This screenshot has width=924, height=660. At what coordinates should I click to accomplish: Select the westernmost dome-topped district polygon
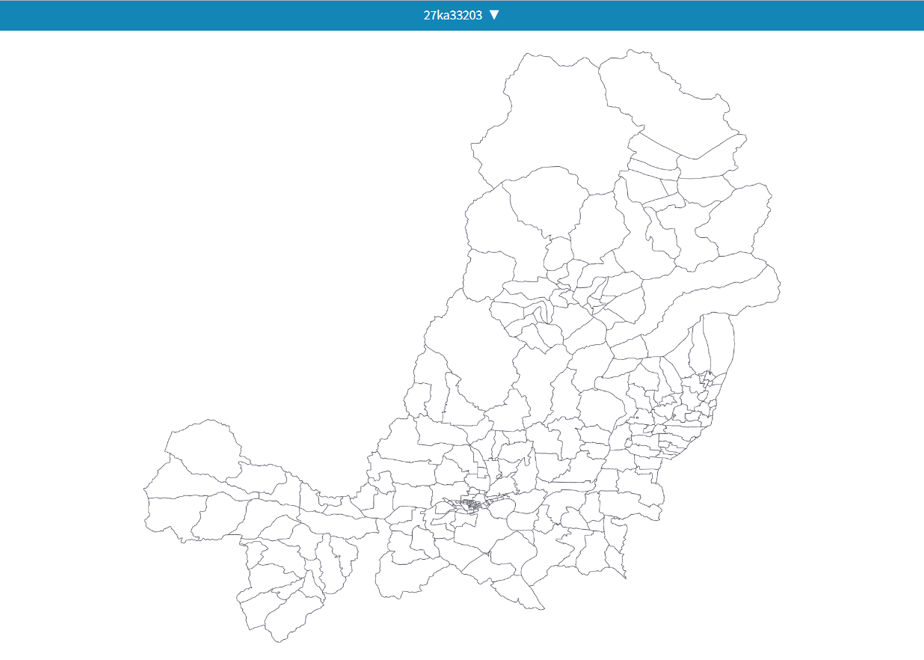tap(203, 448)
